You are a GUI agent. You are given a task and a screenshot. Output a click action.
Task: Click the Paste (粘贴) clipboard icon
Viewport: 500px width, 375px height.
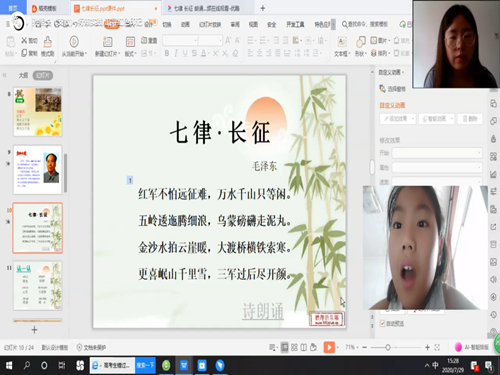pyautogui.click(x=11, y=42)
